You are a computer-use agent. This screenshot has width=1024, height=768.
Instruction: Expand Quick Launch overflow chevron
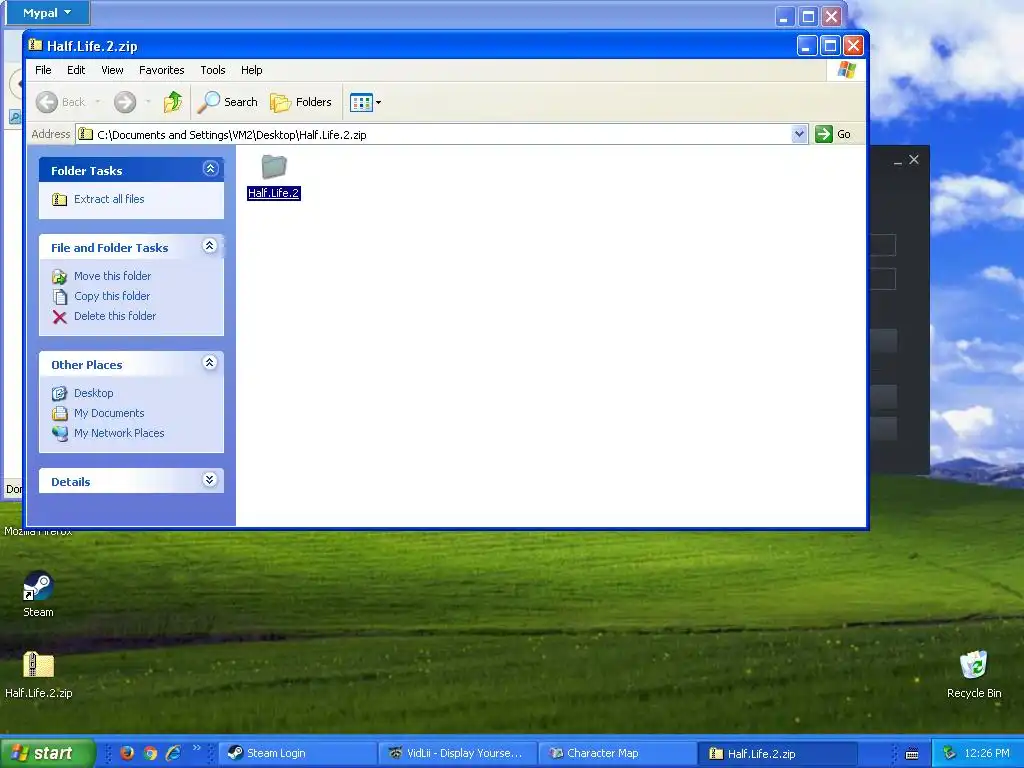197,748
